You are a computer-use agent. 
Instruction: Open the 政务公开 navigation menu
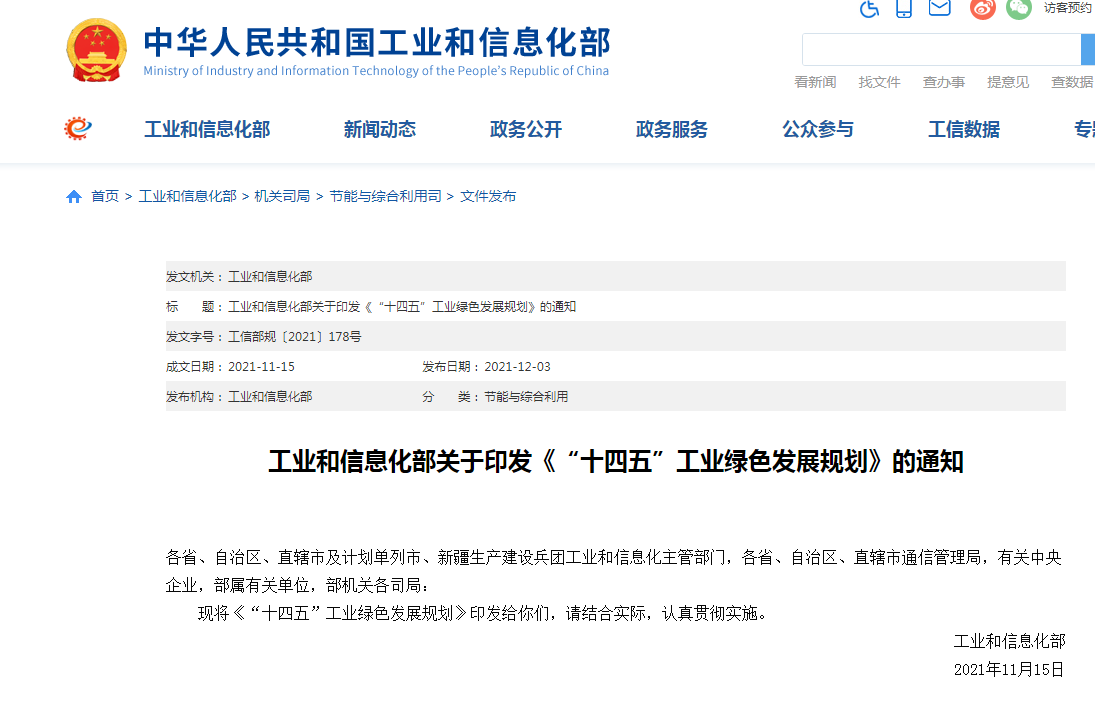tap(526, 129)
